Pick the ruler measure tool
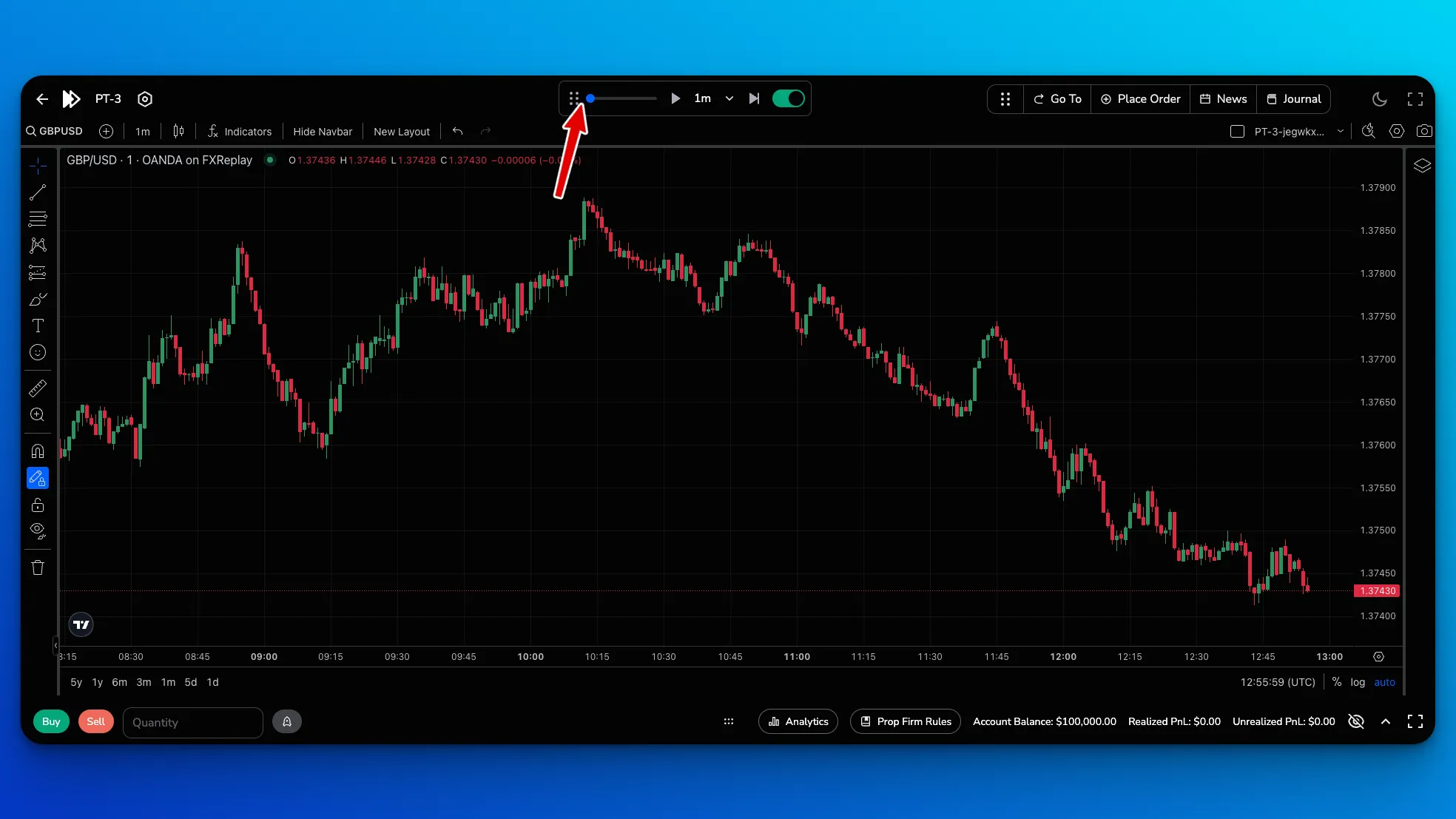 click(38, 388)
